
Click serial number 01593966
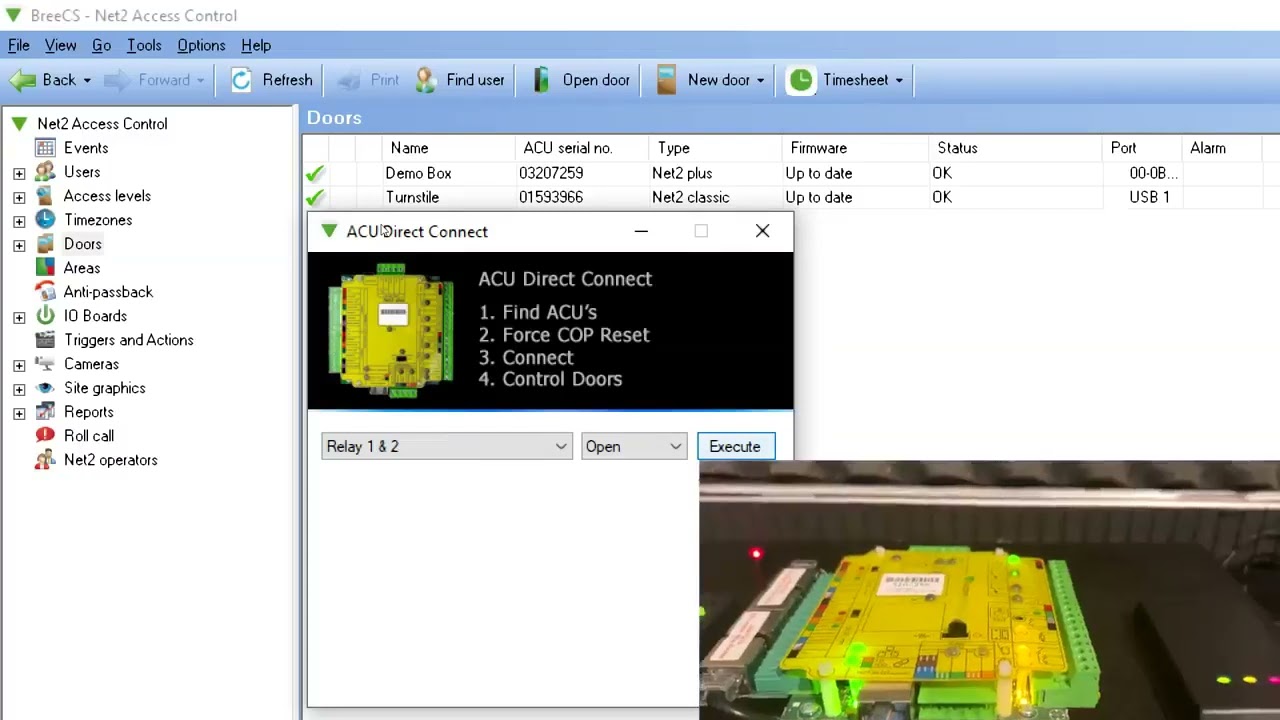(551, 197)
